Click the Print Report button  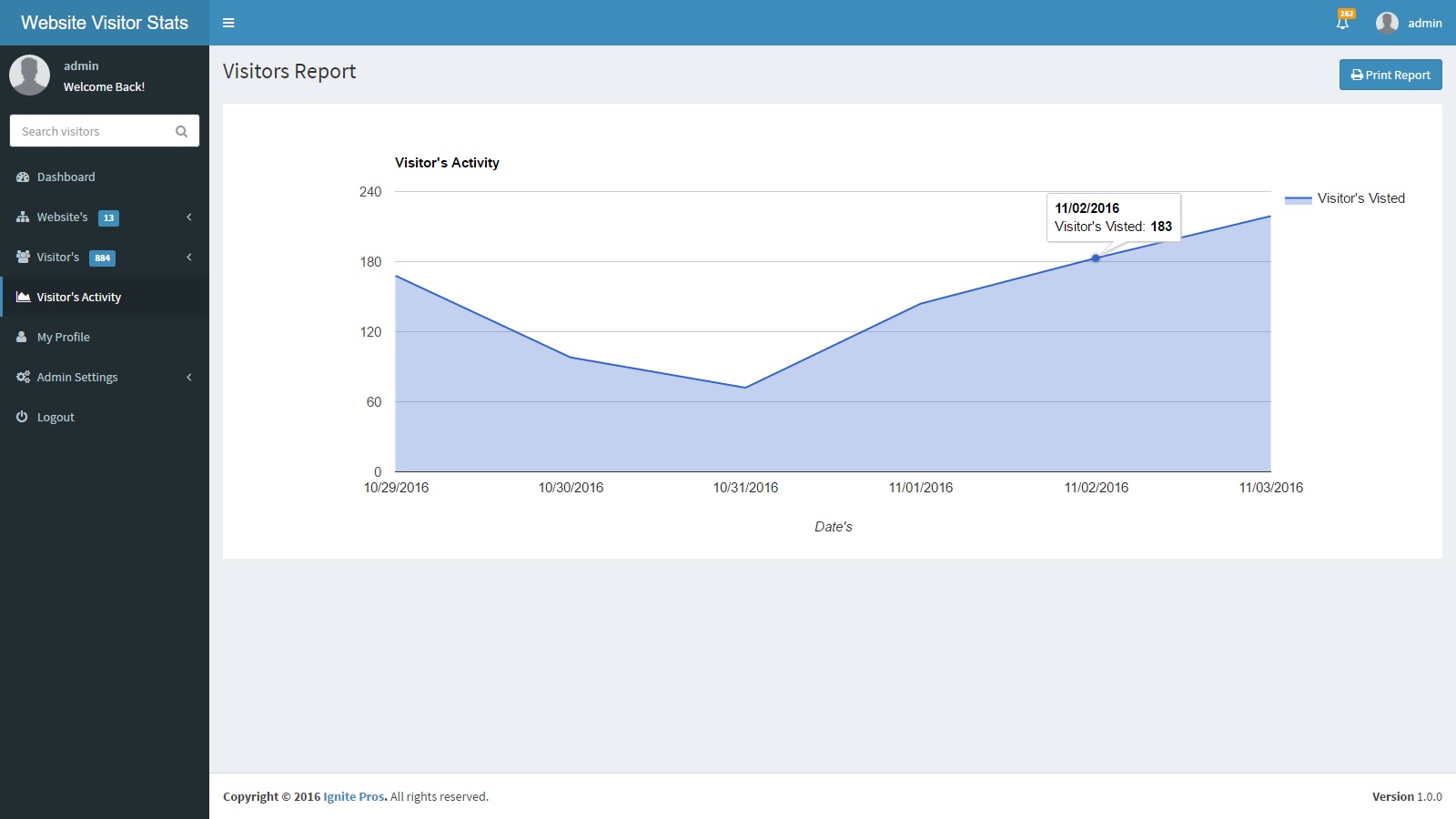[x=1390, y=75]
